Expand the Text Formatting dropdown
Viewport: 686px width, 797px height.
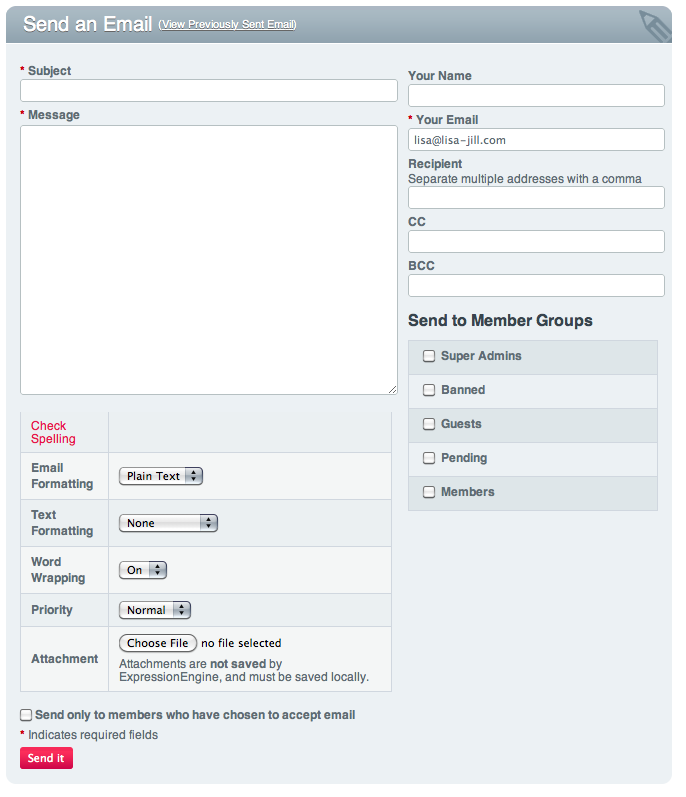click(168, 523)
